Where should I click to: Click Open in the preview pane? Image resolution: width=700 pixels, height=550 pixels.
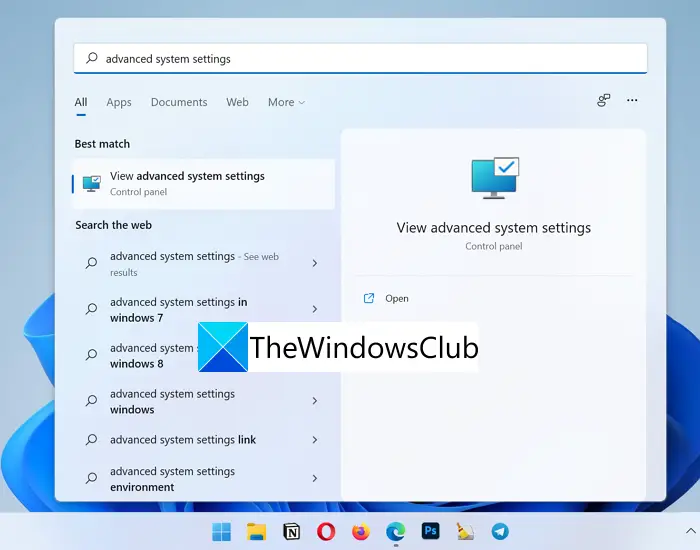(397, 298)
